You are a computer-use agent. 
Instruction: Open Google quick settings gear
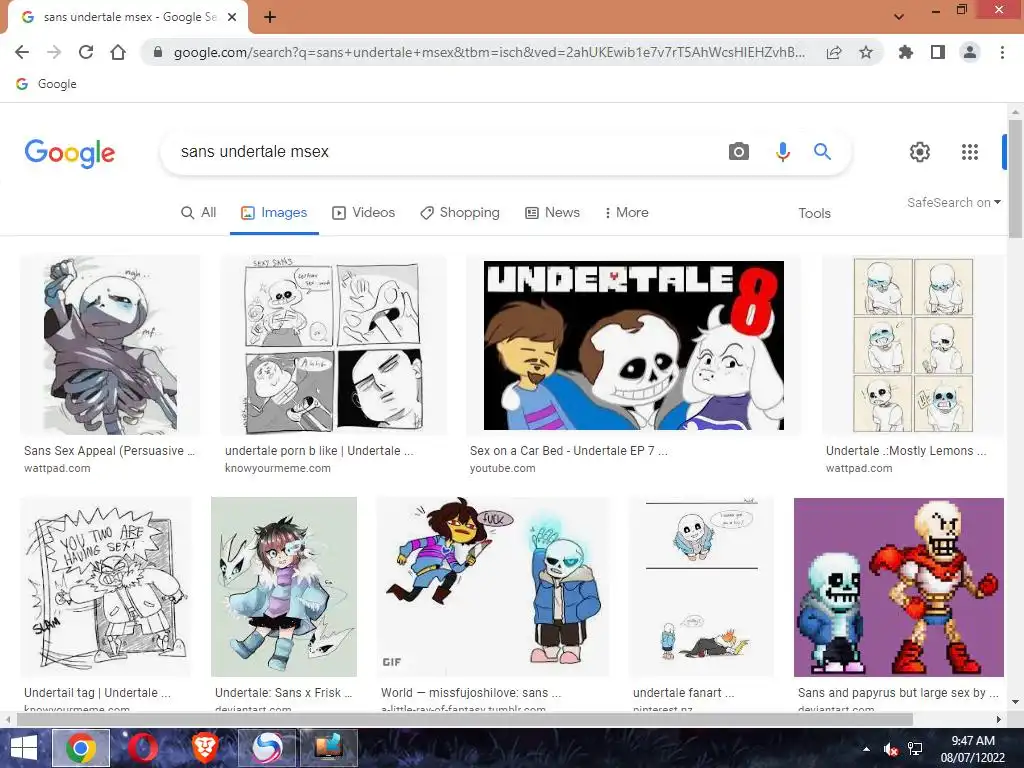920,152
